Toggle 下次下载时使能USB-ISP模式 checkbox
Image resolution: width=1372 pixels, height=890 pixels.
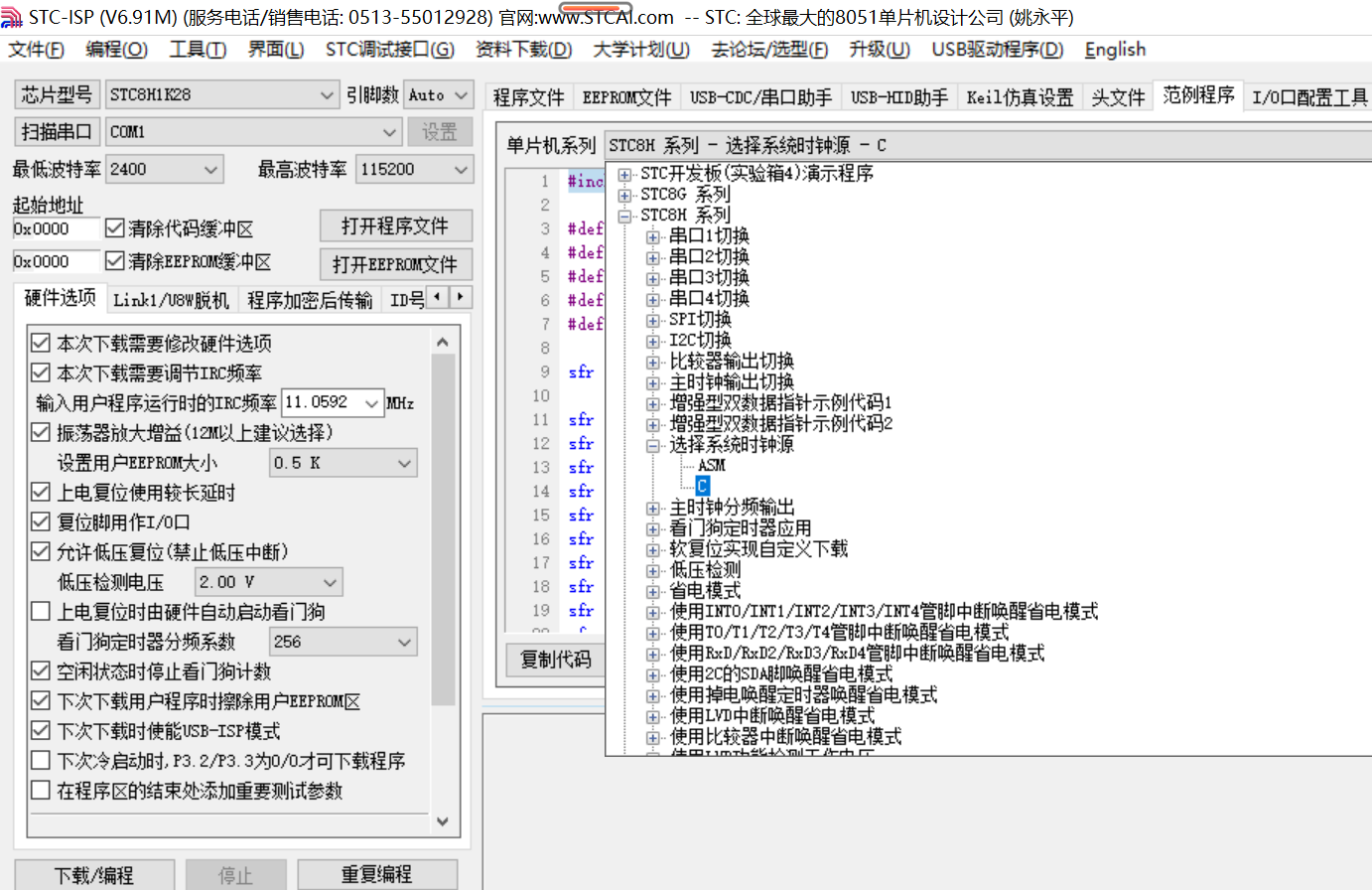41,731
